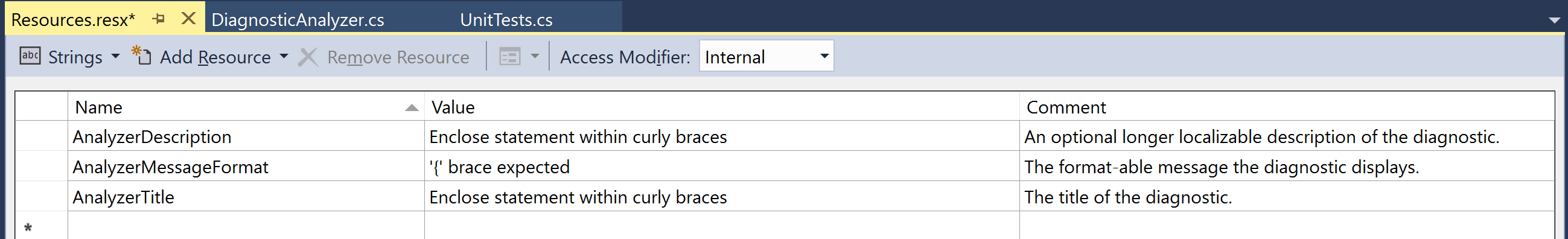The image size is (1568, 239).
Task: Click the Remove Resource X icon
Action: coord(308,57)
